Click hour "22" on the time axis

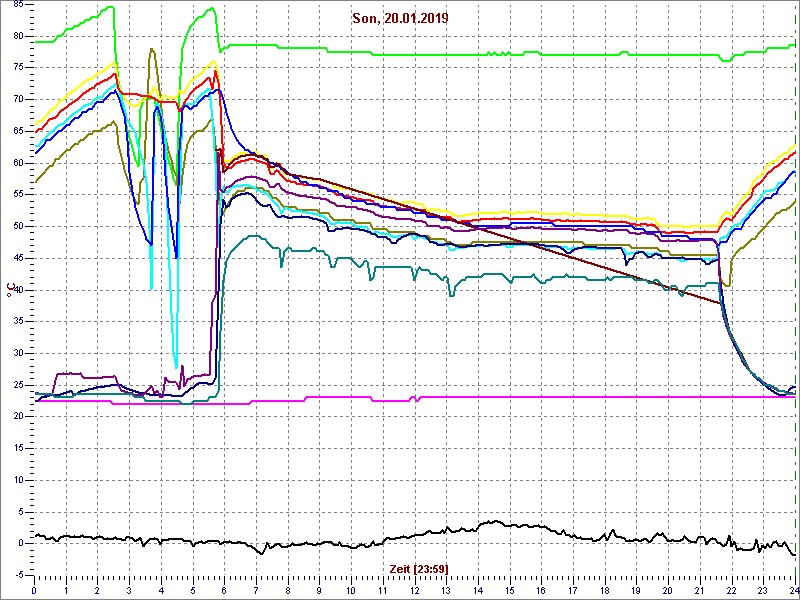732,589
